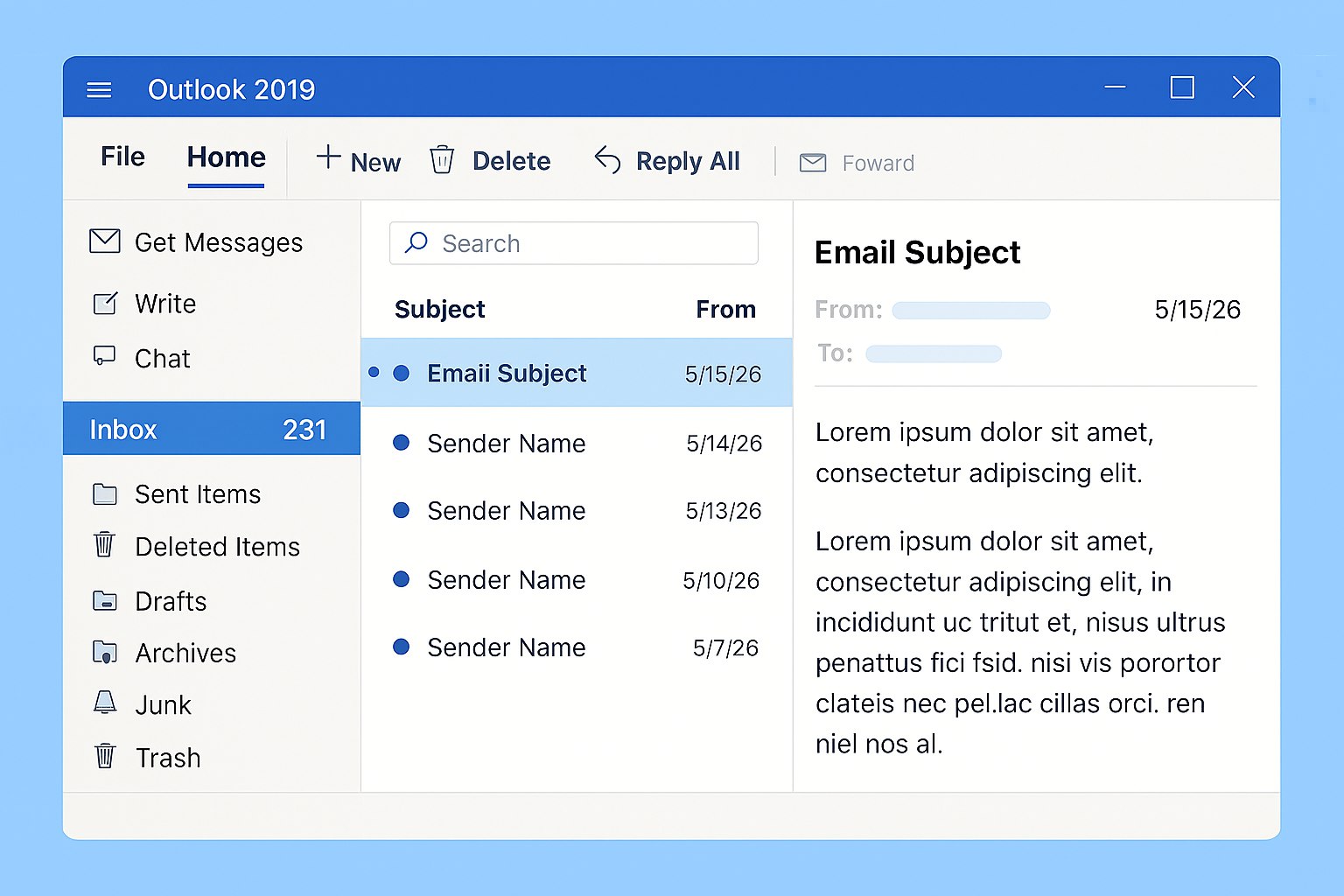Click the Delete trash icon in the toolbar
The width and height of the screenshot is (1344, 896).
(442, 160)
